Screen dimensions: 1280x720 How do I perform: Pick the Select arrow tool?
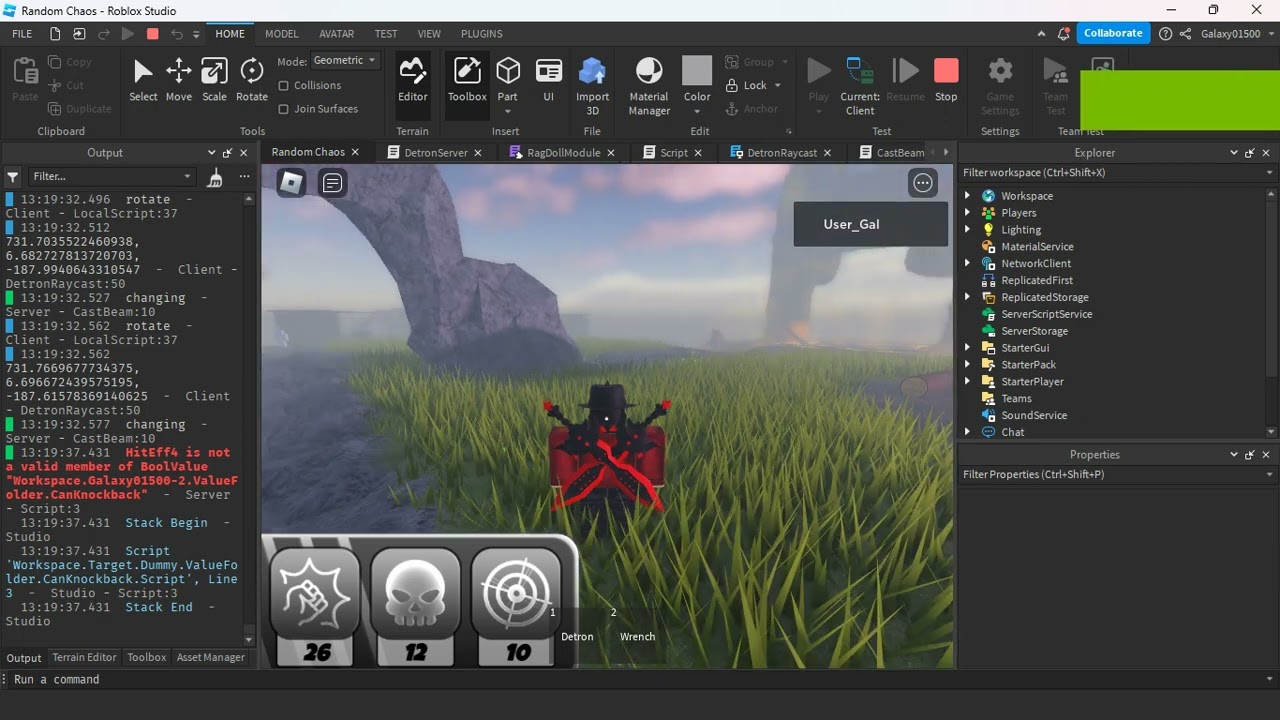[143, 80]
